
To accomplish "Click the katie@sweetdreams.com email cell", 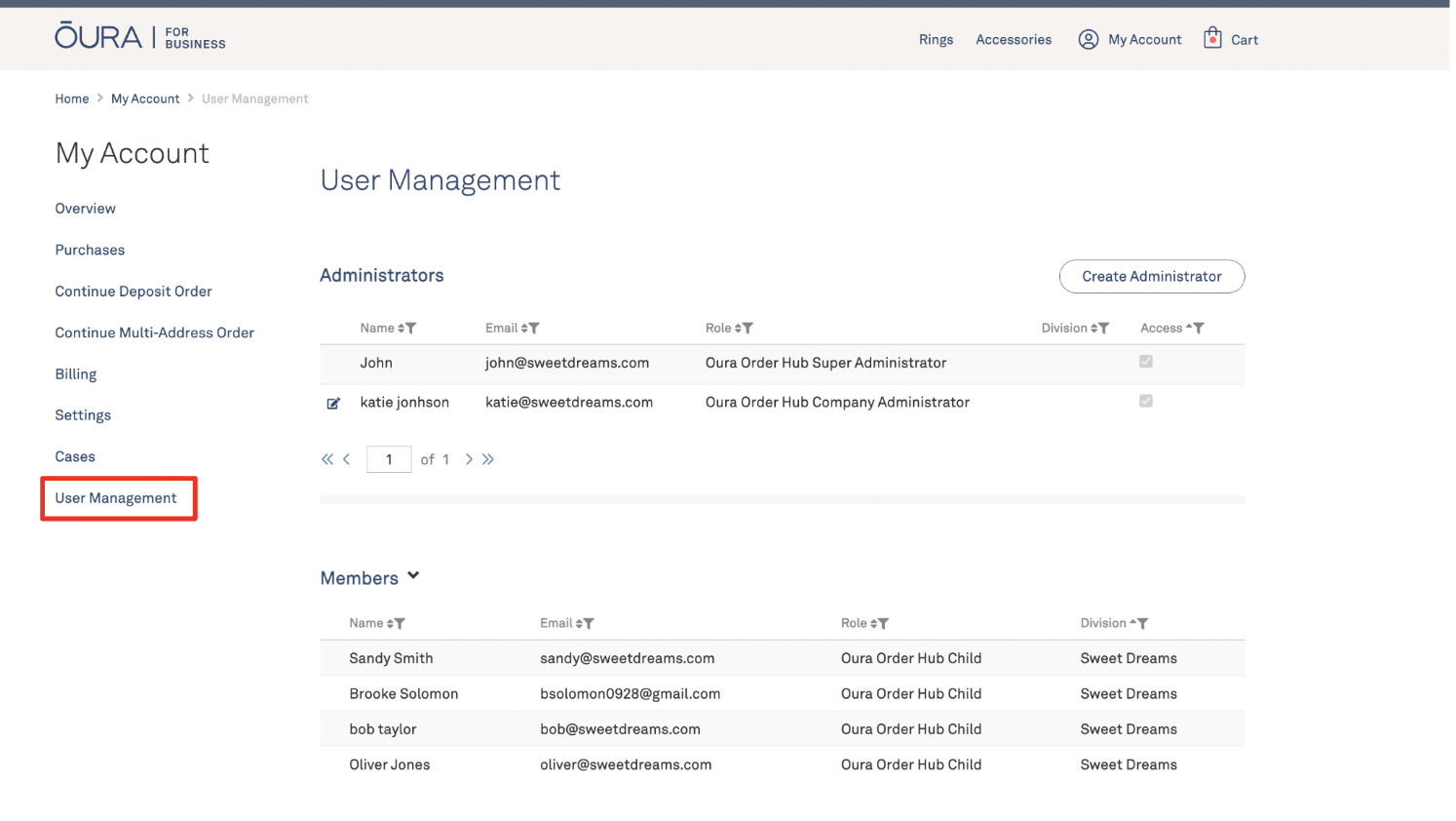I will tap(569, 403).
